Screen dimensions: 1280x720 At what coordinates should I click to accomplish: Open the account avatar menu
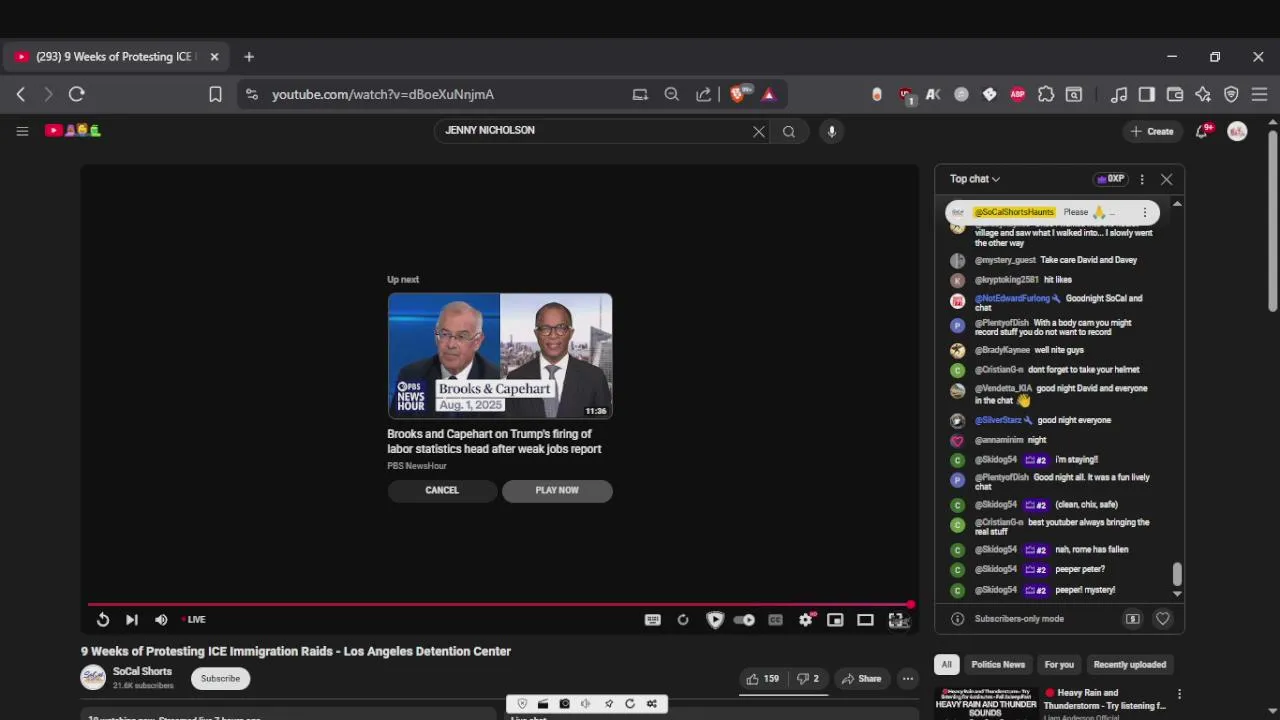tap(1237, 131)
